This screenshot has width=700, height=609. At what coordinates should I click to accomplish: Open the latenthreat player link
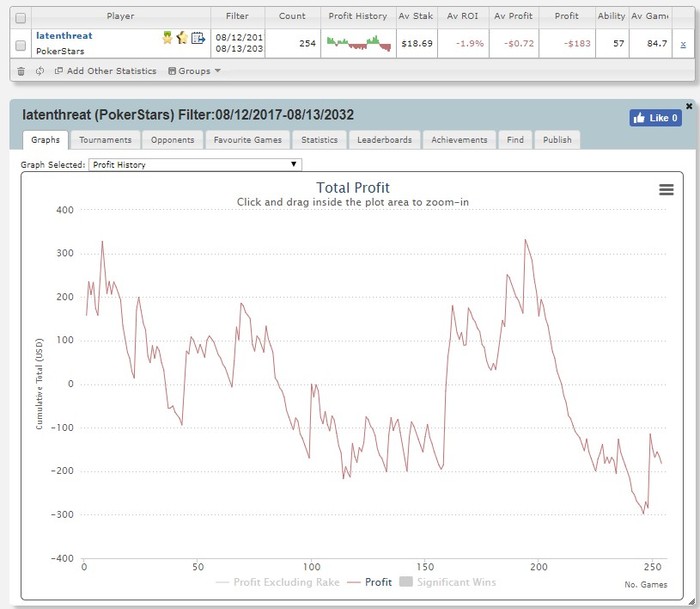(x=64, y=36)
